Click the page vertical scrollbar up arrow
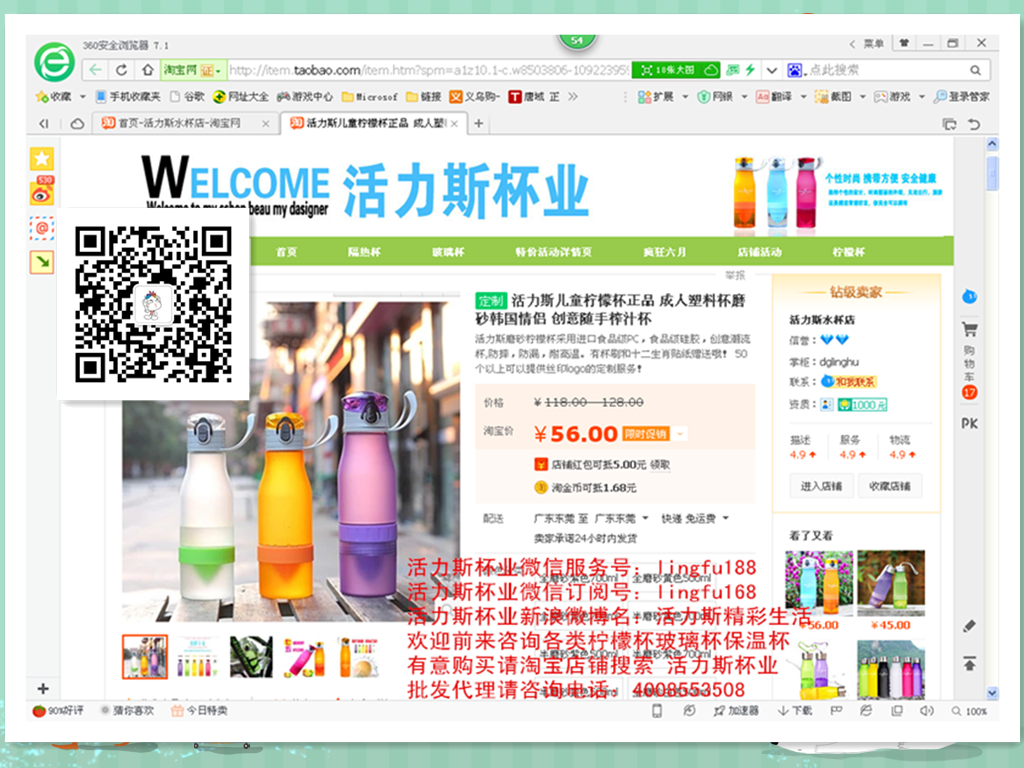1024x768 pixels. click(x=992, y=144)
